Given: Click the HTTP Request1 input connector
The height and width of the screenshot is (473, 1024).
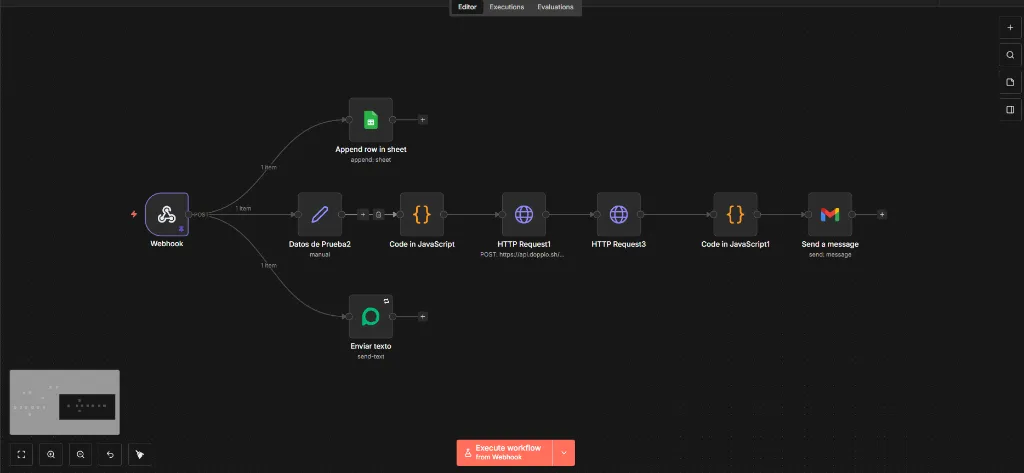Looking at the screenshot, I should 502,214.
